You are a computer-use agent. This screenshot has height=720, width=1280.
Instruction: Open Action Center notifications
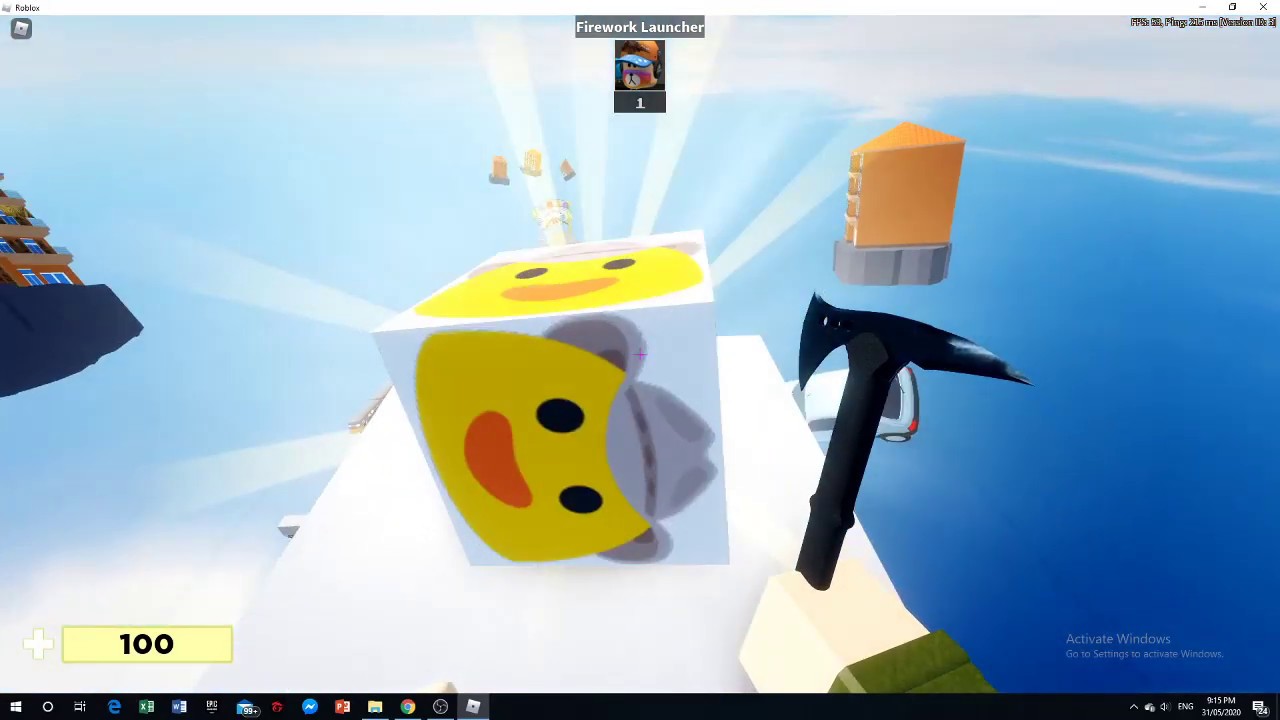point(1260,707)
